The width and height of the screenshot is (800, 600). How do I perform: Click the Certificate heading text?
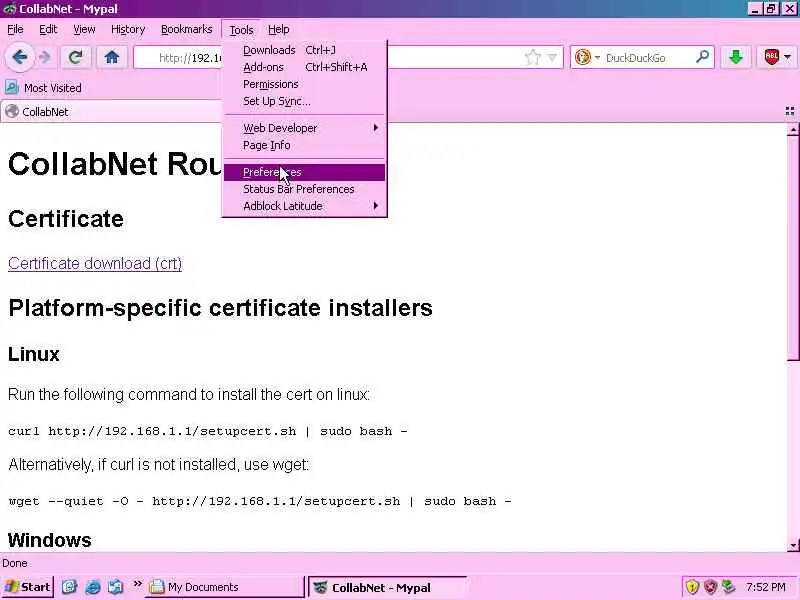coord(66,219)
